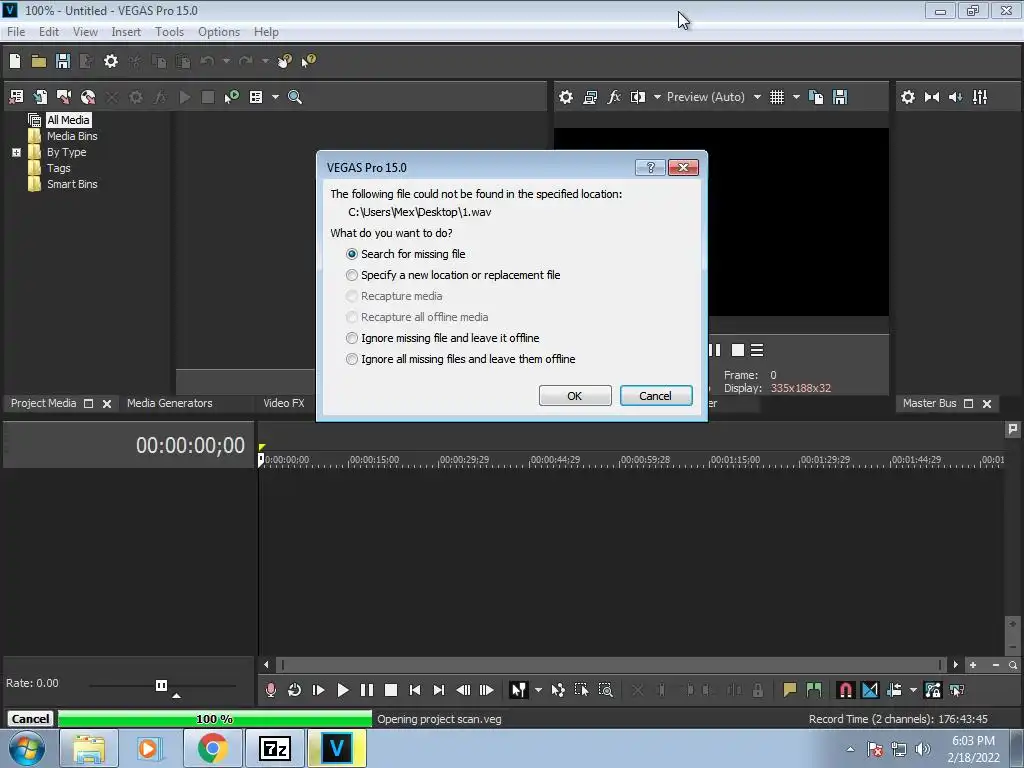Screen dimensions: 1024x768
Task: Click Cancel in the missing file dialog
Action: (656, 396)
